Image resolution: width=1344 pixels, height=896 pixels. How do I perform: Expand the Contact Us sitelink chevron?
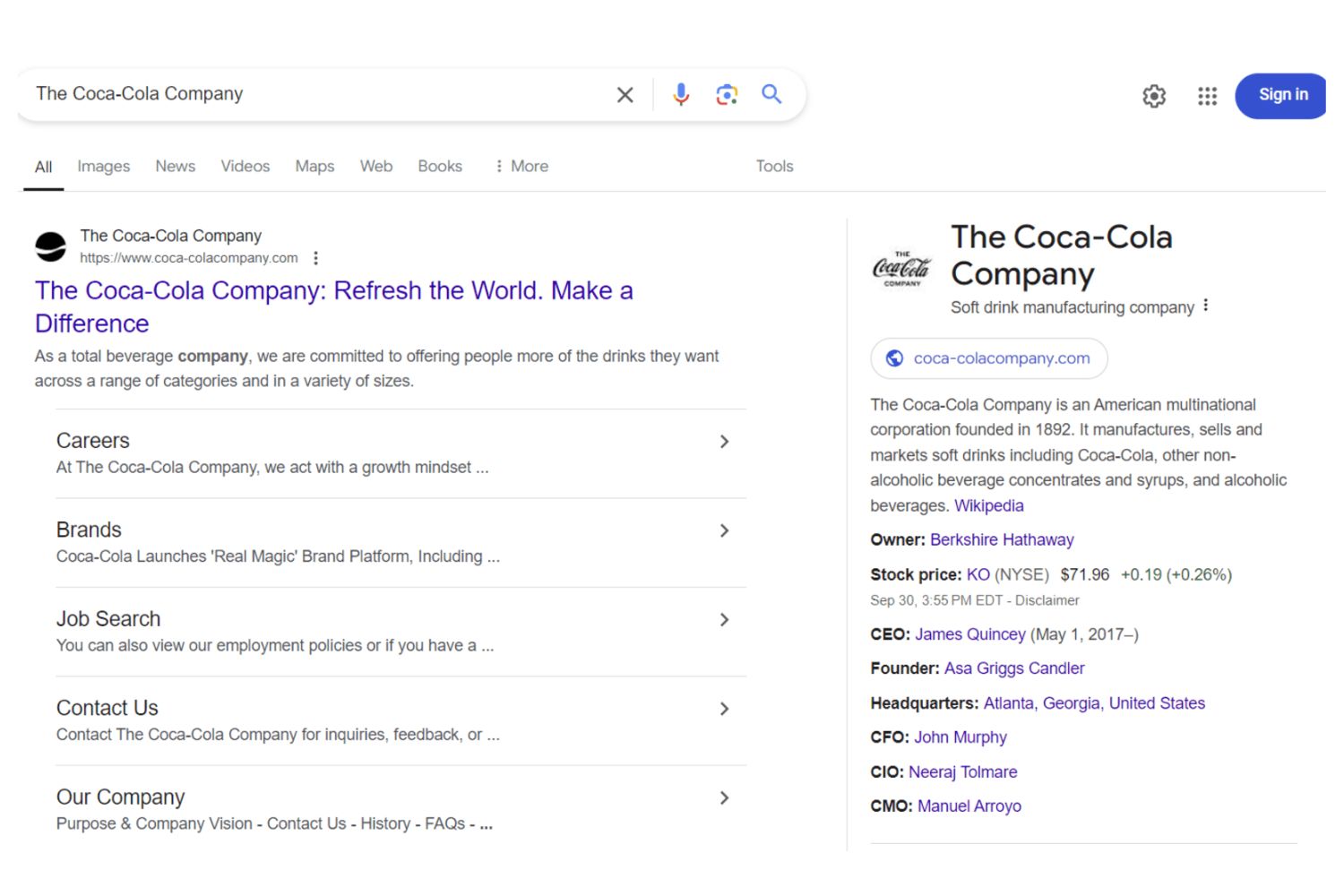click(724, 710)
